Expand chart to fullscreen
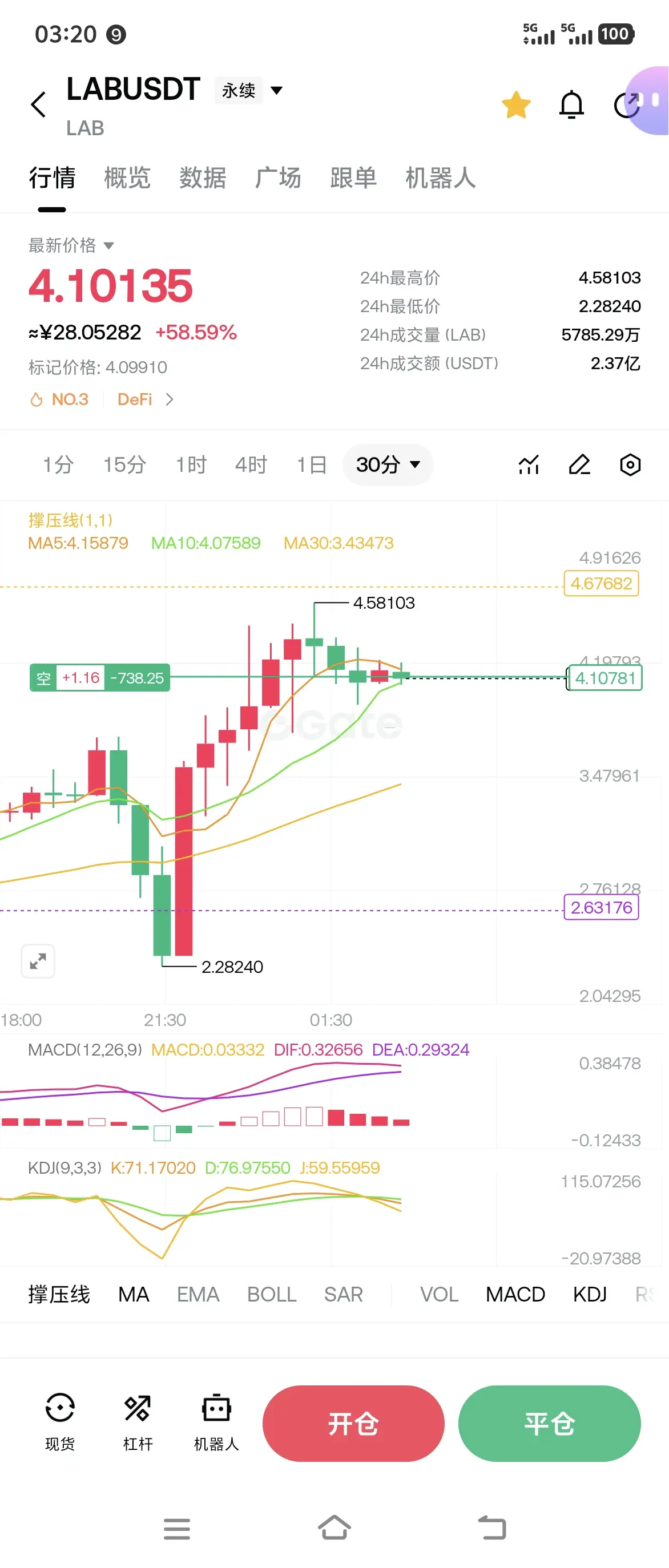Screen dimensions: 669x1568 (x=38, y=961)
